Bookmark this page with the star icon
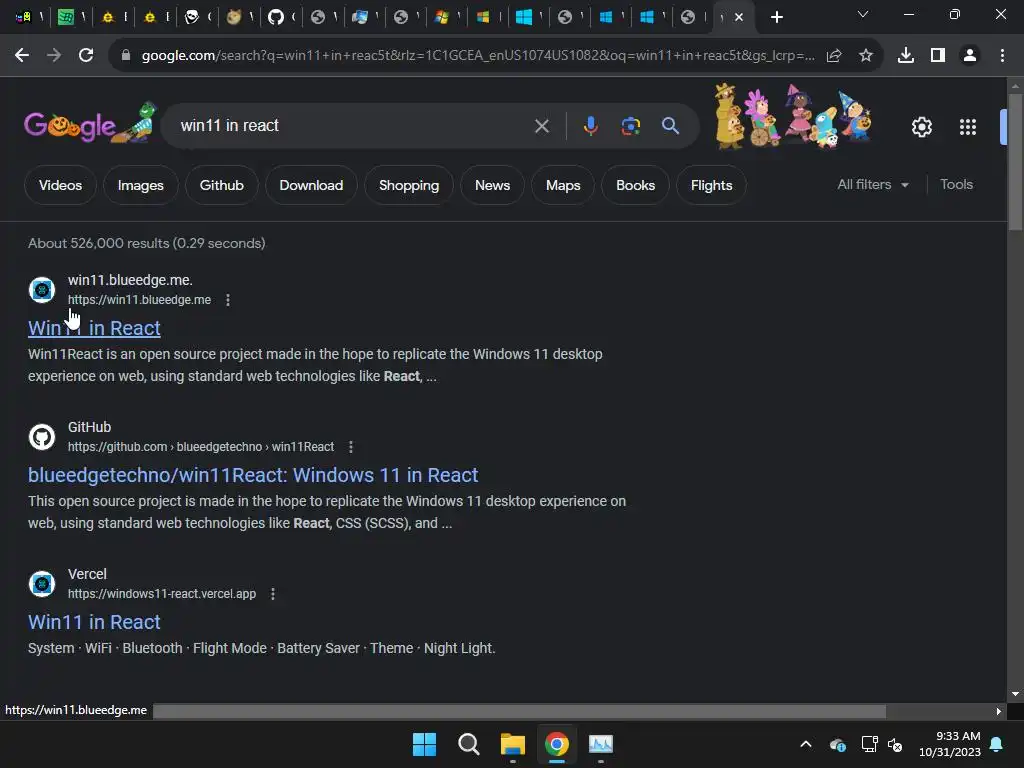The height and width of the screenshot is (768, 1024). point(866,56)
